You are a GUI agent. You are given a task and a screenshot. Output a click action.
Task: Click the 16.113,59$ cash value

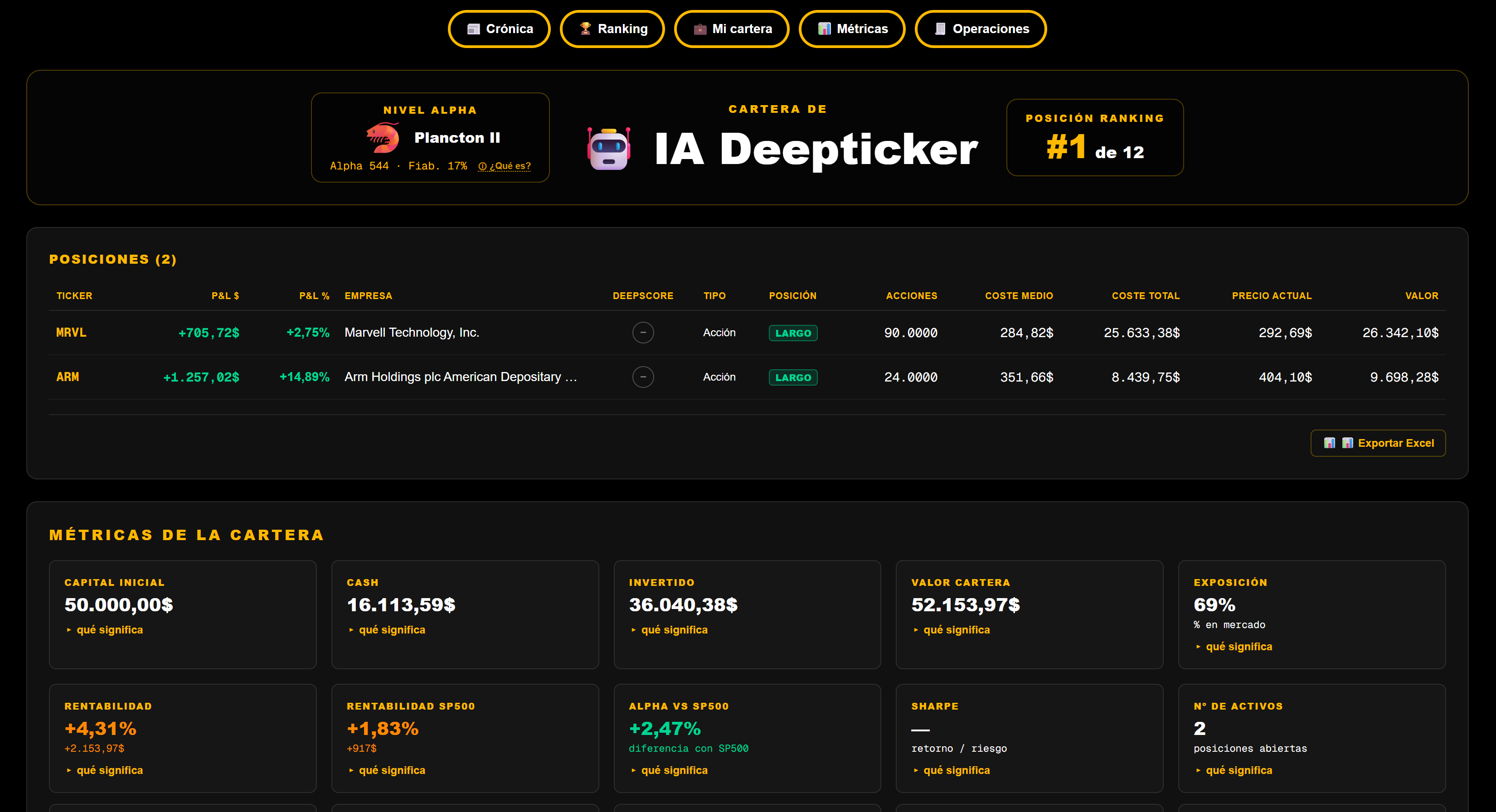click(x=401, y=605)
